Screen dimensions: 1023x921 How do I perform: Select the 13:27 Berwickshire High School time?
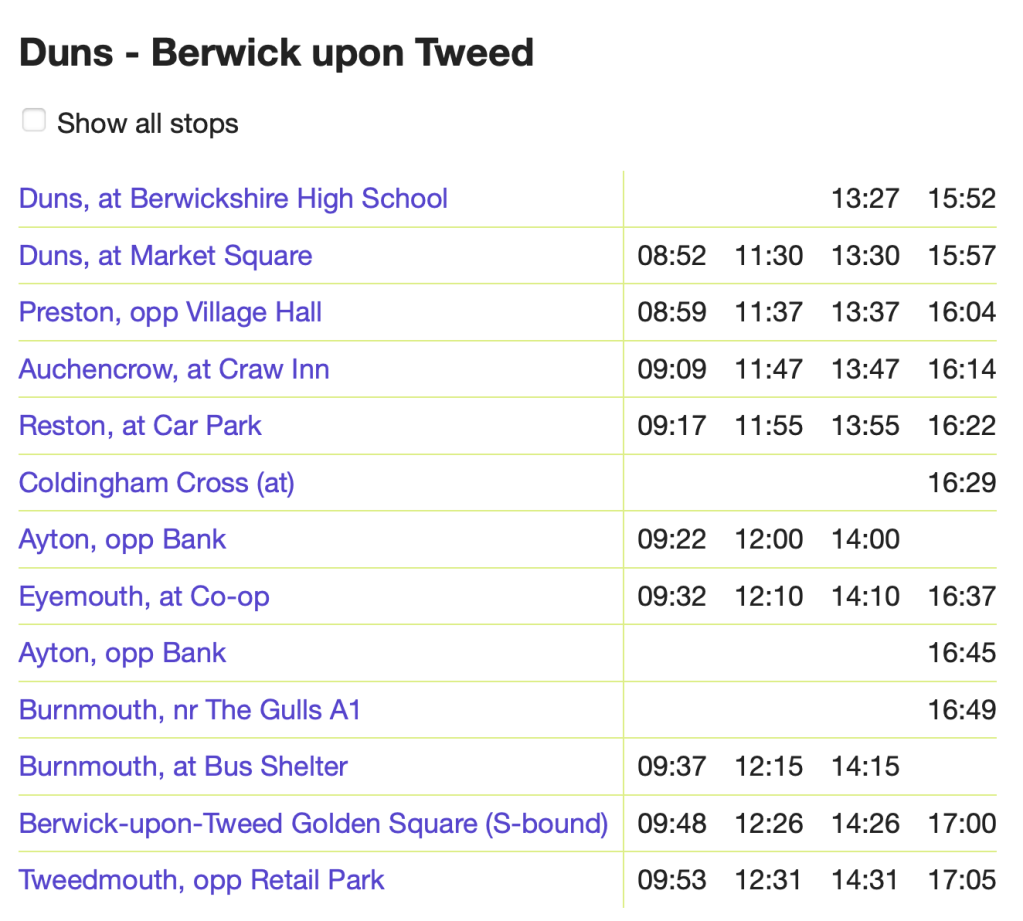(x=865, y=199)
